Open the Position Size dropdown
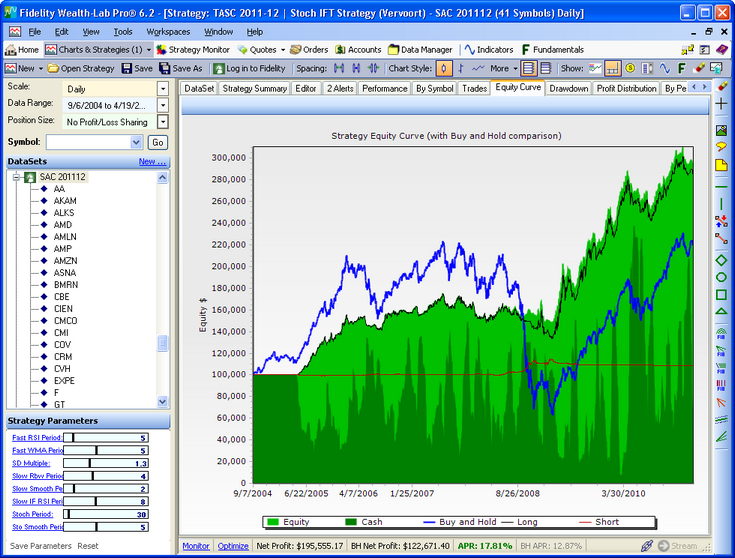Viewport: 735px width, 558px height. (x=163, y=121)
